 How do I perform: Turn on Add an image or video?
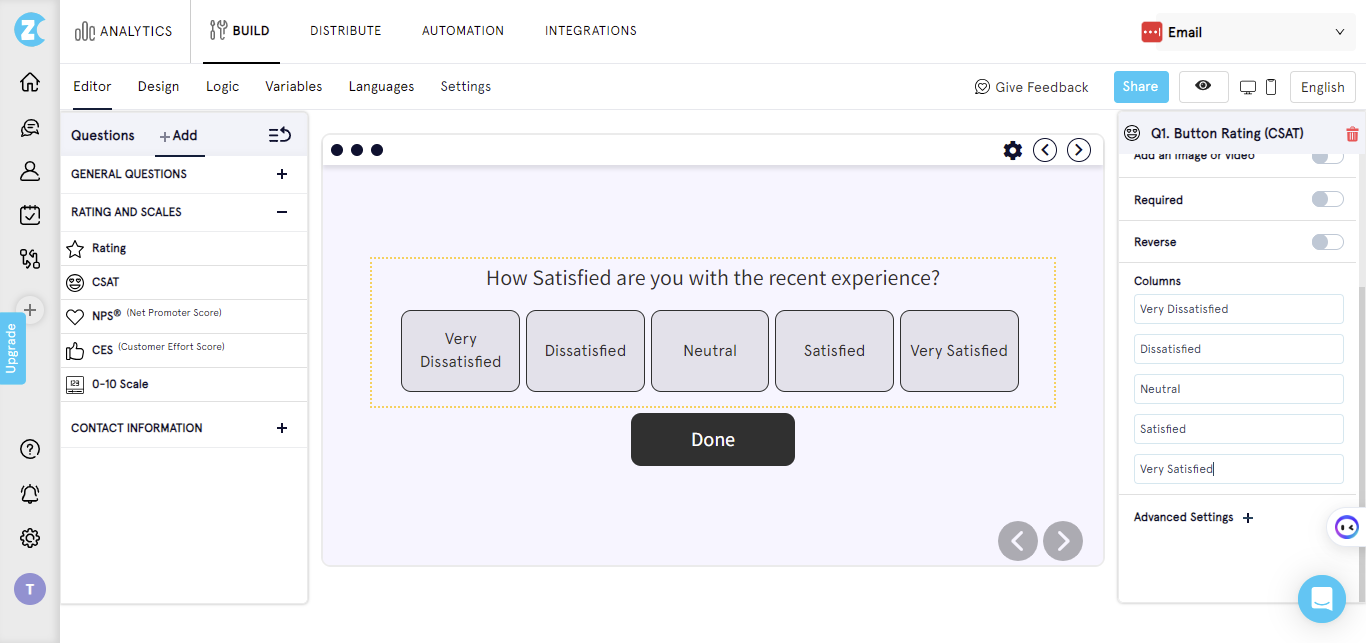tap(1327, 156)
